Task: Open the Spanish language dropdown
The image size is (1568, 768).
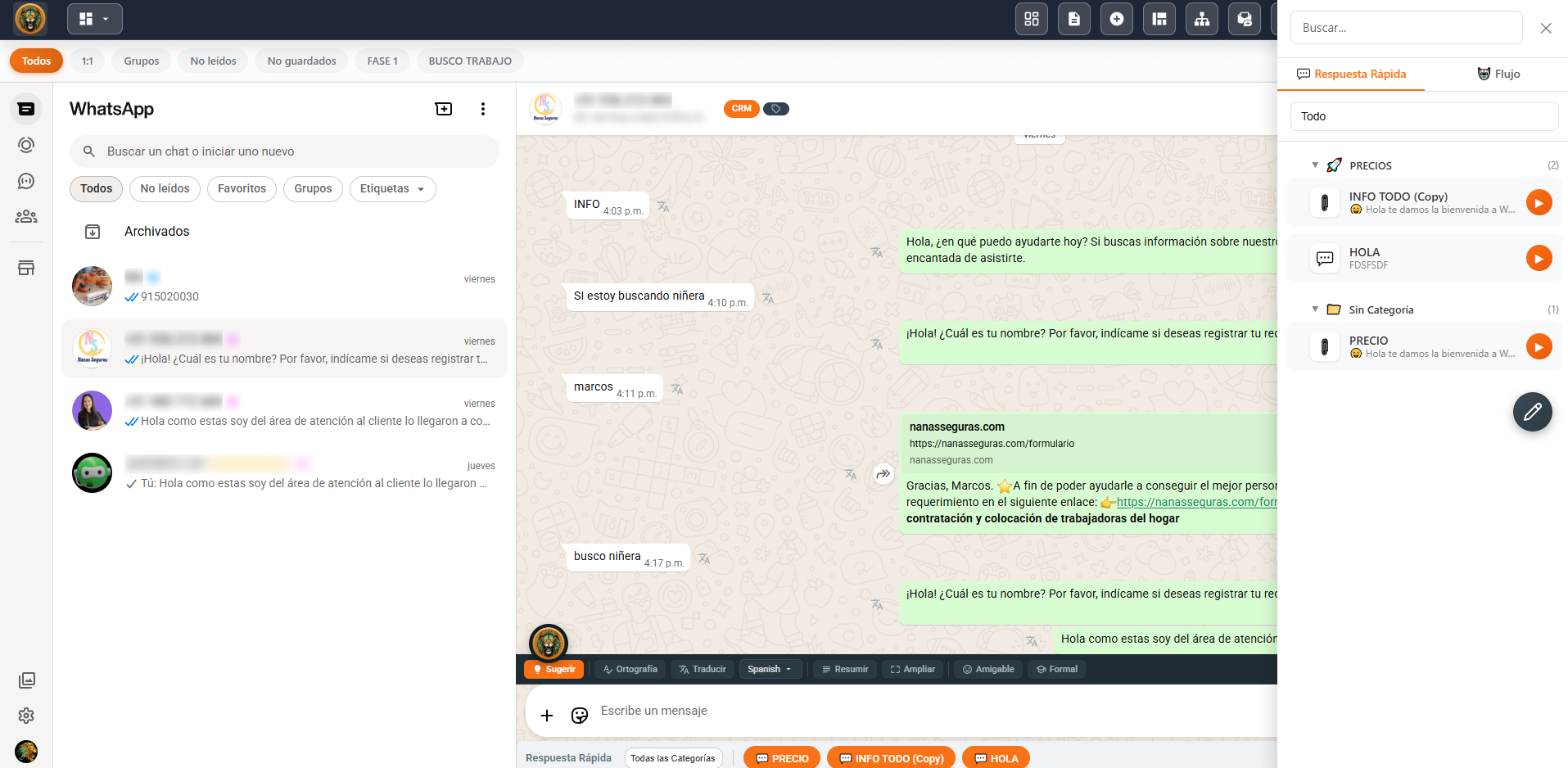Action: coord(769,669)
